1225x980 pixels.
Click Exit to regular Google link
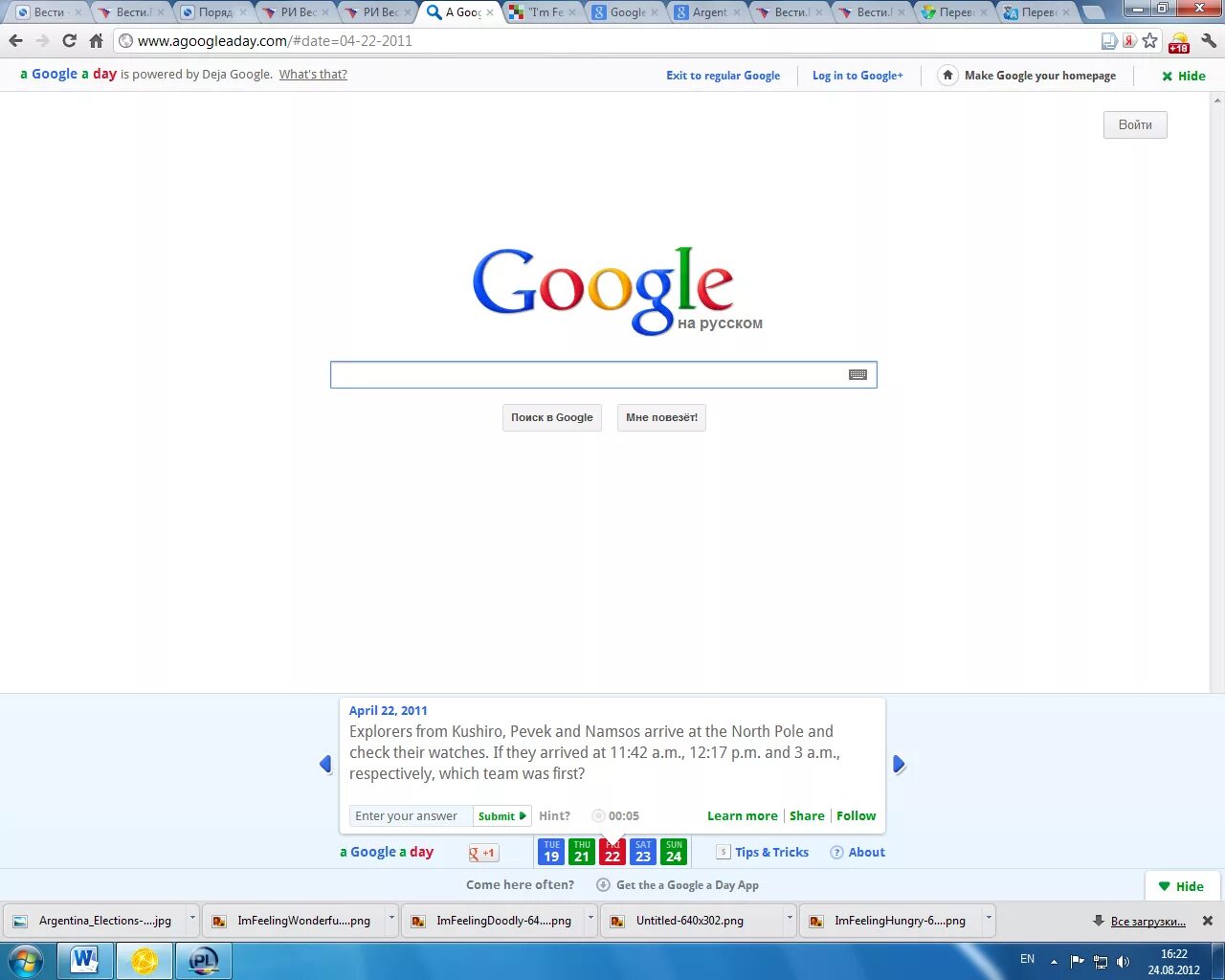click(x=723, y=76)
